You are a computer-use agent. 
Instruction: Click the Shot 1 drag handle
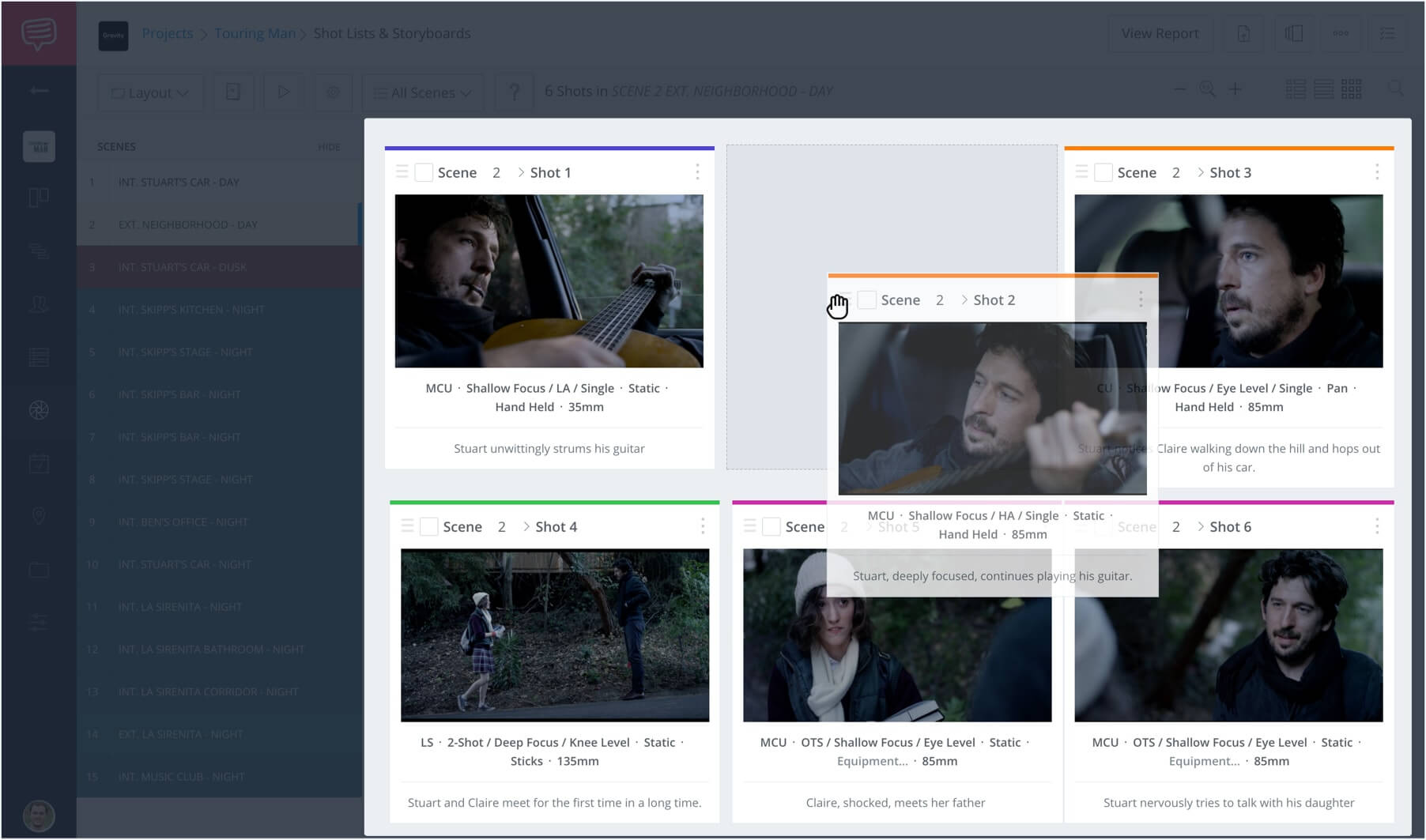[x=402, y=171]
